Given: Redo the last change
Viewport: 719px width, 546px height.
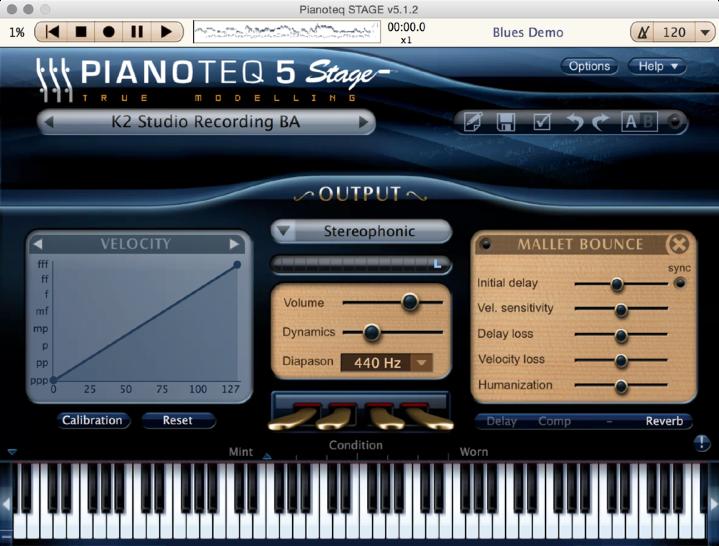Looking at the screenshot, I should (601, 122).
